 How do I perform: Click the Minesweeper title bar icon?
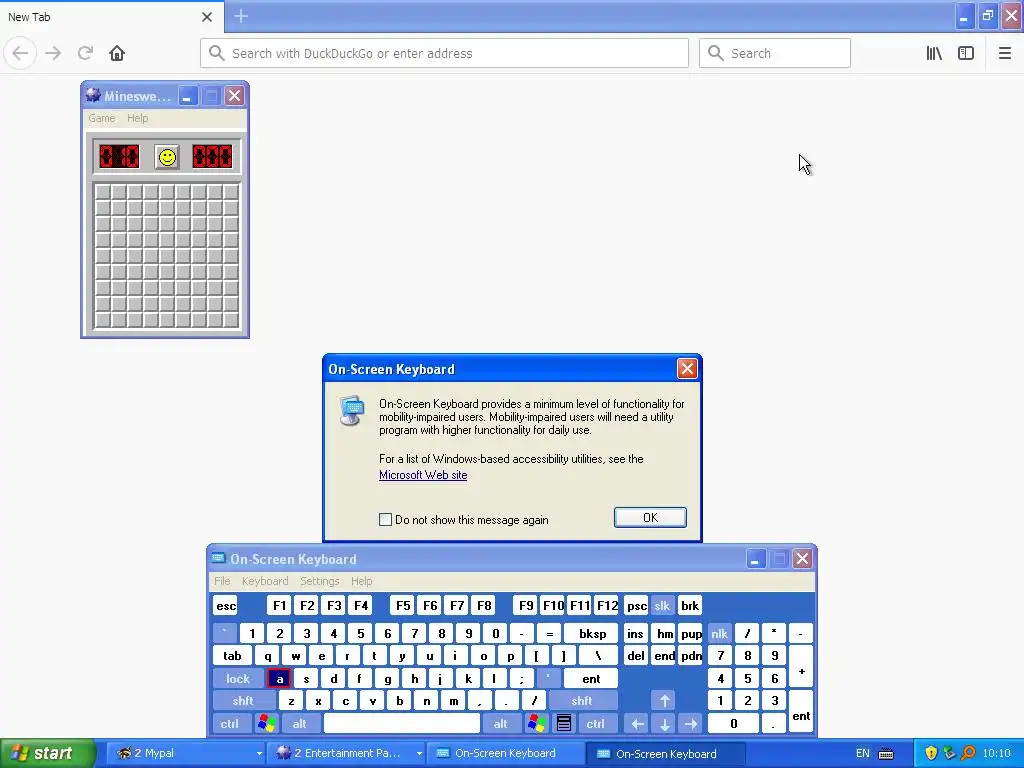coord(93,95)
